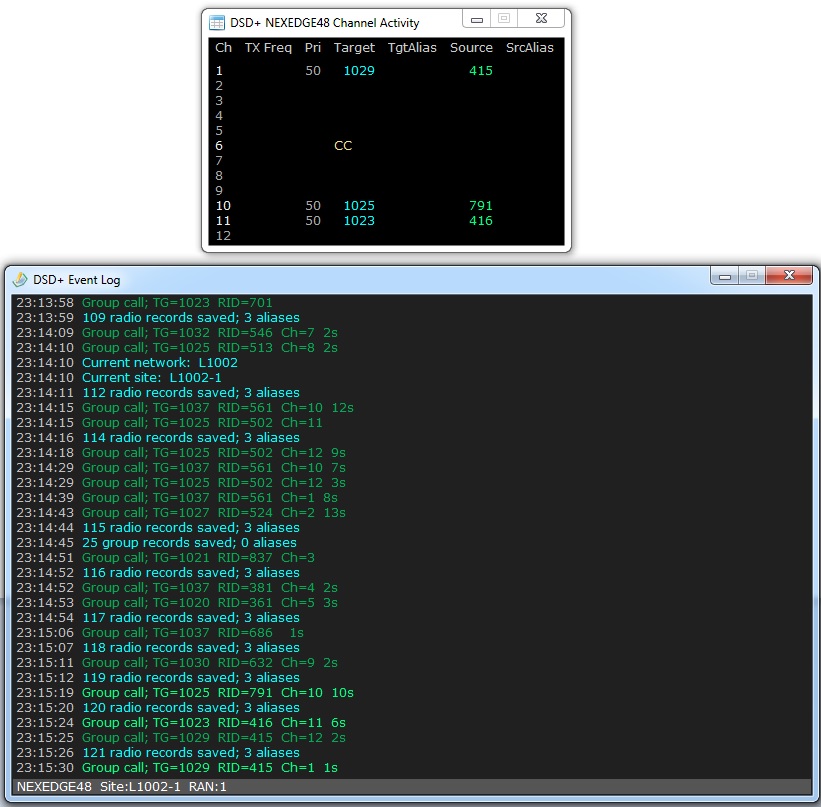The image size is (821, 807).
Task: Select the TG=1025 RID=791 Ch=10 10s entry
Action: pyautogui.click(x=185, y=693)
